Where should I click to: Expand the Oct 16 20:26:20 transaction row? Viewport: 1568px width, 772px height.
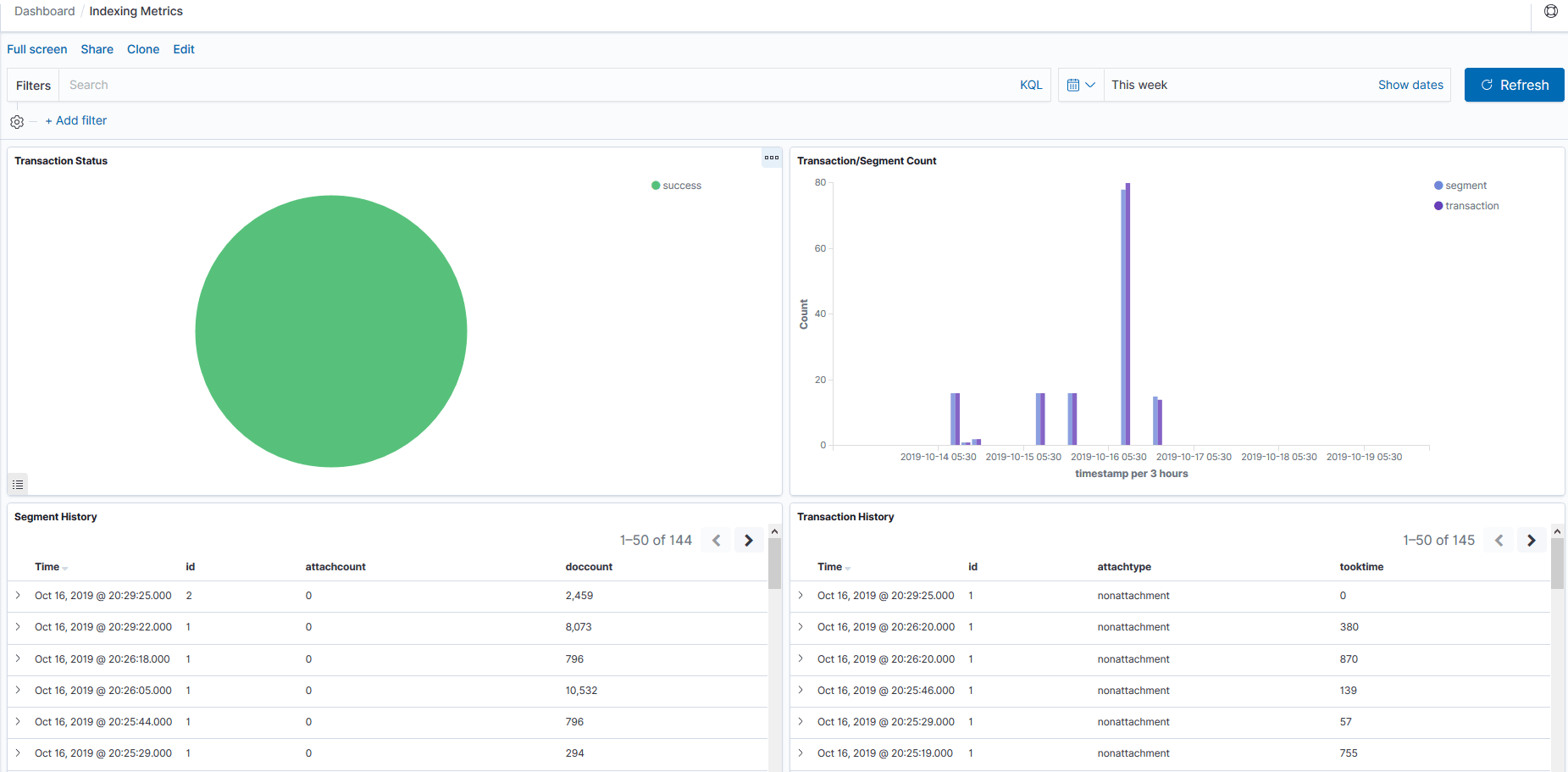click(801, 627)
